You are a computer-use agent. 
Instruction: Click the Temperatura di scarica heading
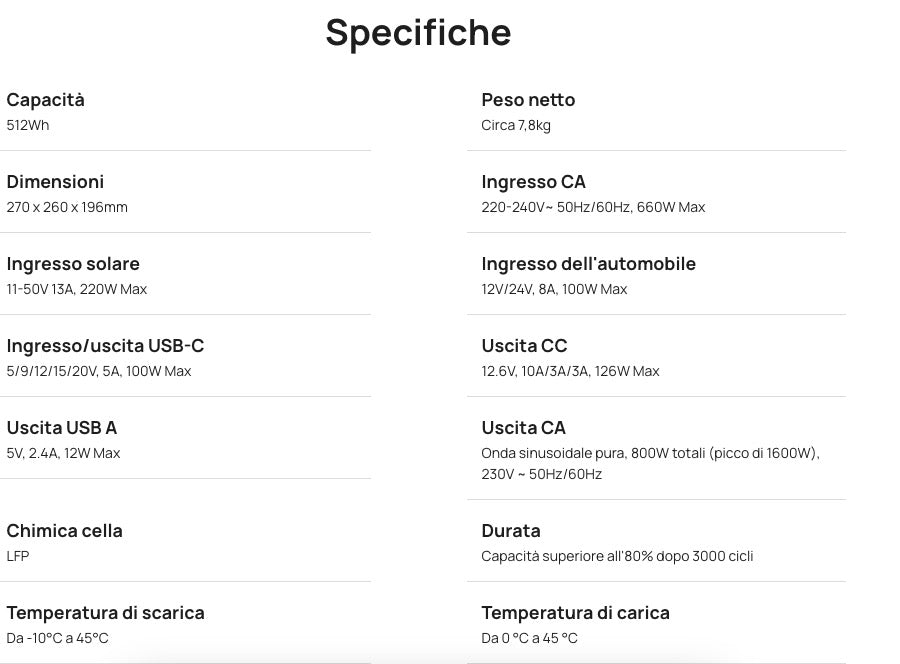point(105,613)
